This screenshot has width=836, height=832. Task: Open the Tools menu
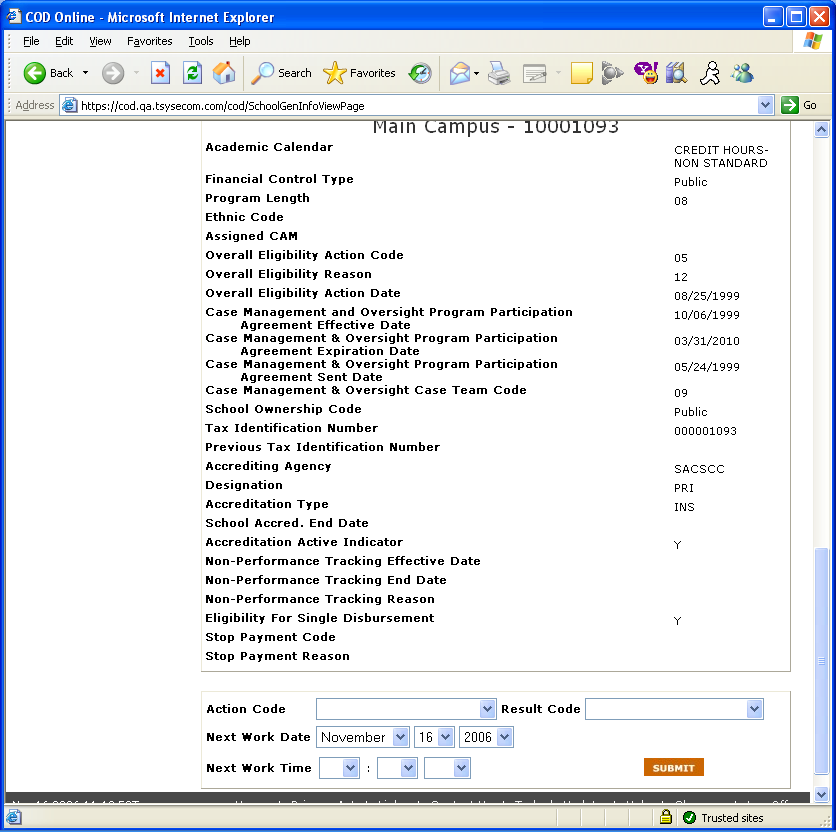pyautogui.click(x=201, y=41)
